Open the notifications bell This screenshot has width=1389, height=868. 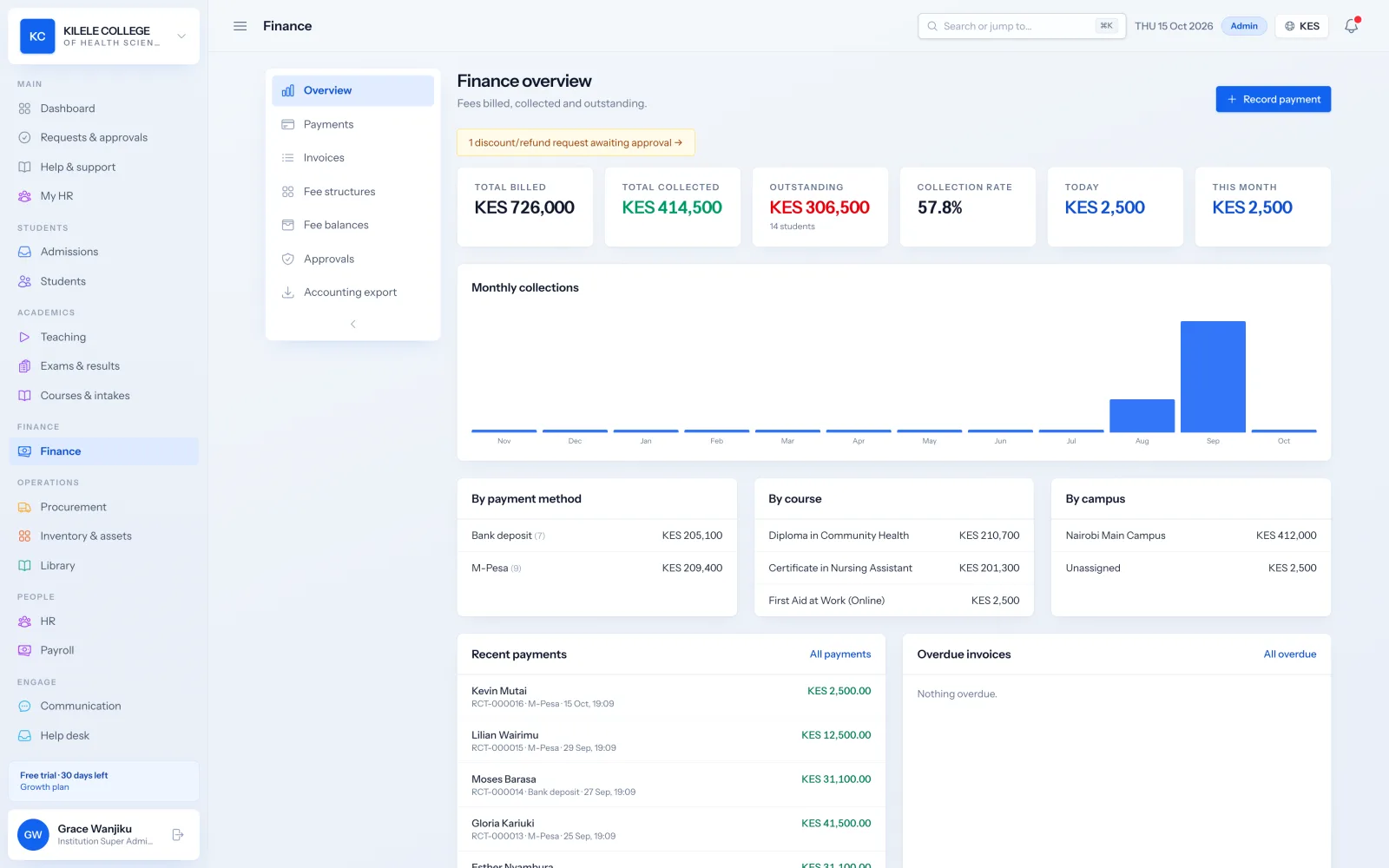(1351, 26)
